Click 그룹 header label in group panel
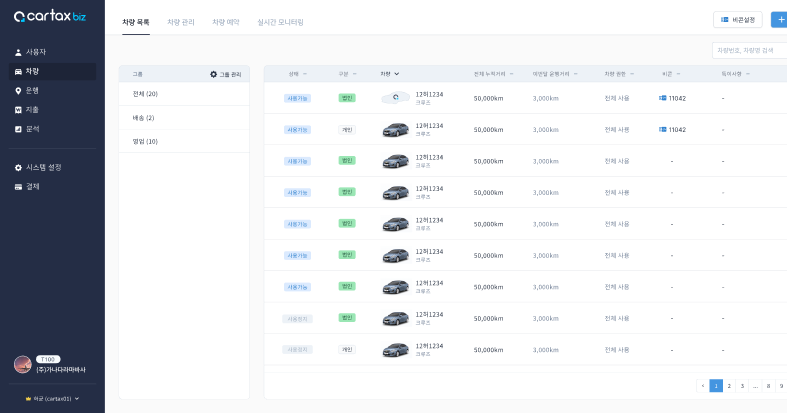 tap(138, 74)
